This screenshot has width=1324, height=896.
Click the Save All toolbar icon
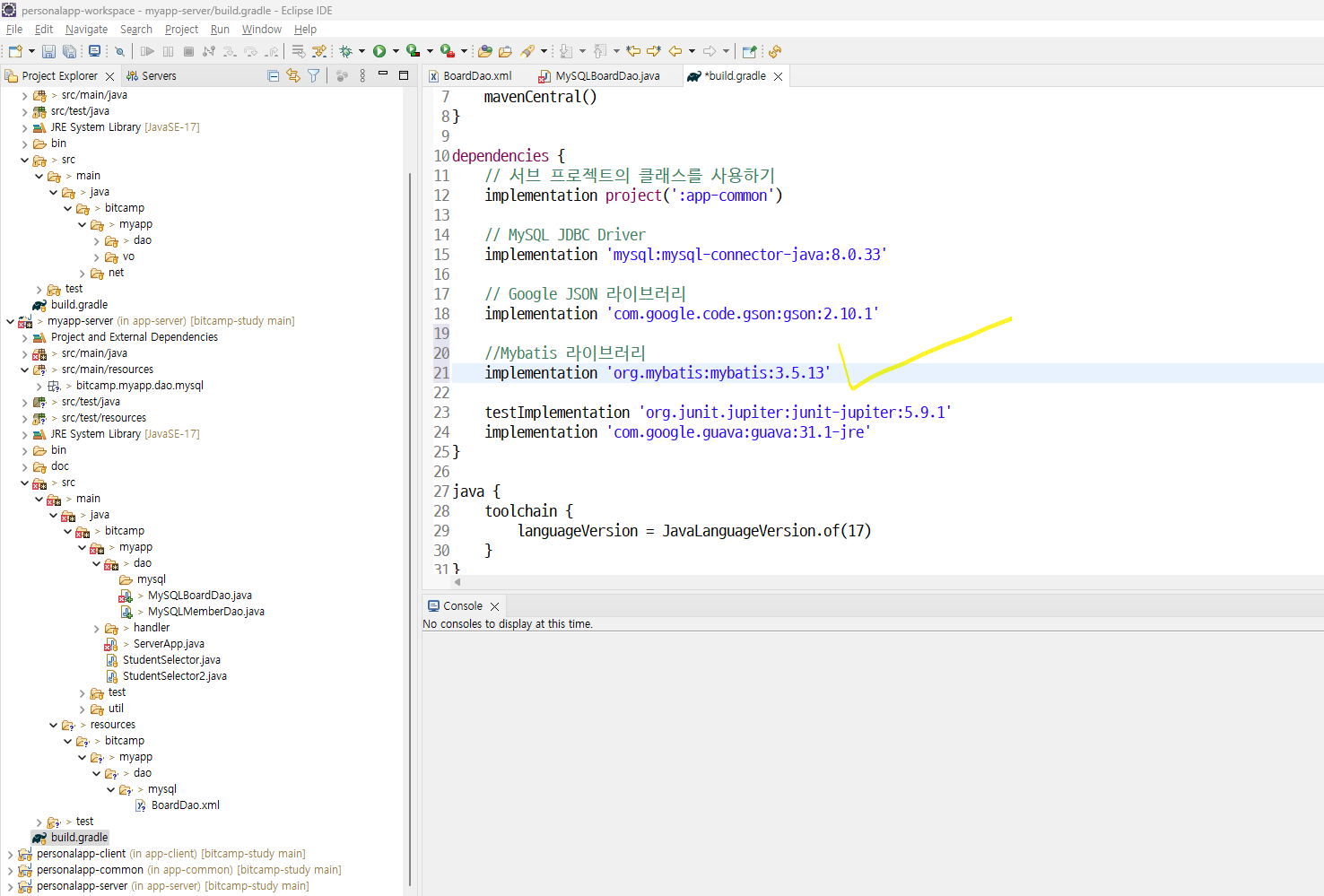click(69, 51)
